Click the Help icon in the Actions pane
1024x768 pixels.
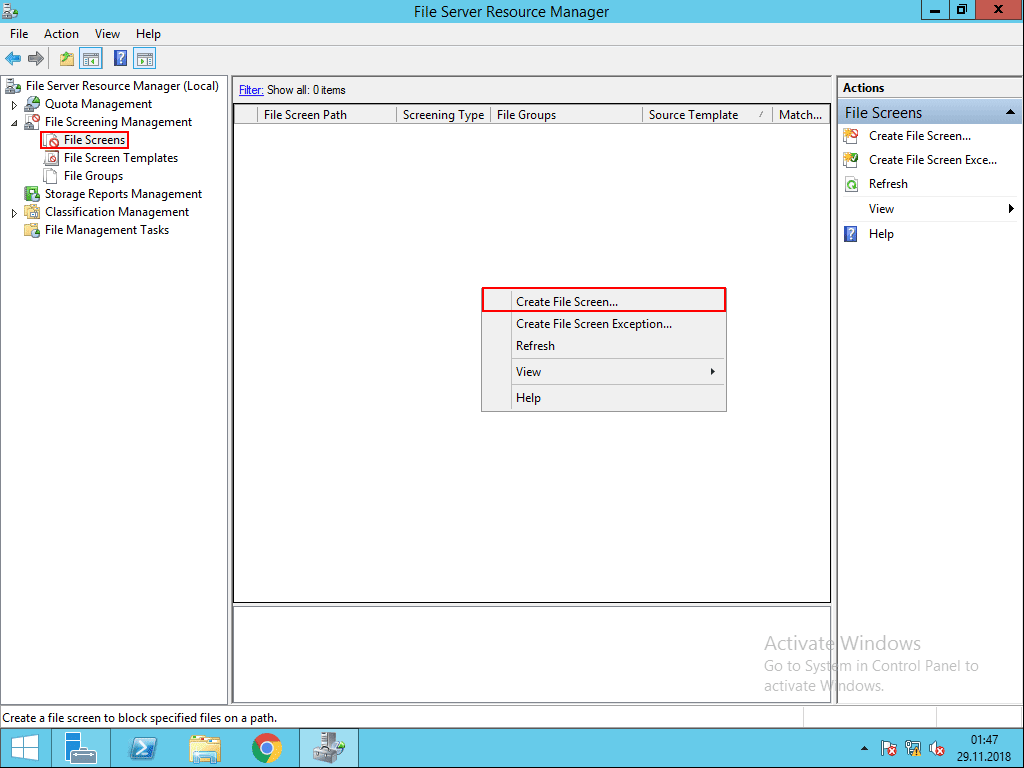coord(851,233)
